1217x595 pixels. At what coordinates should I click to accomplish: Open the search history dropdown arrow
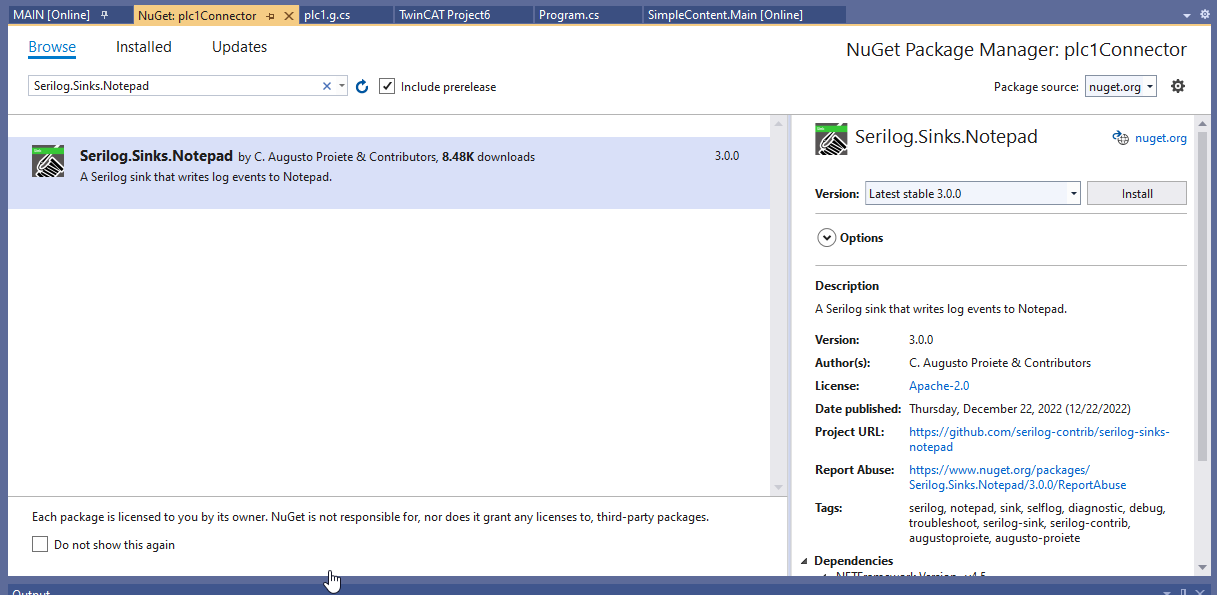tap(342, 86)
